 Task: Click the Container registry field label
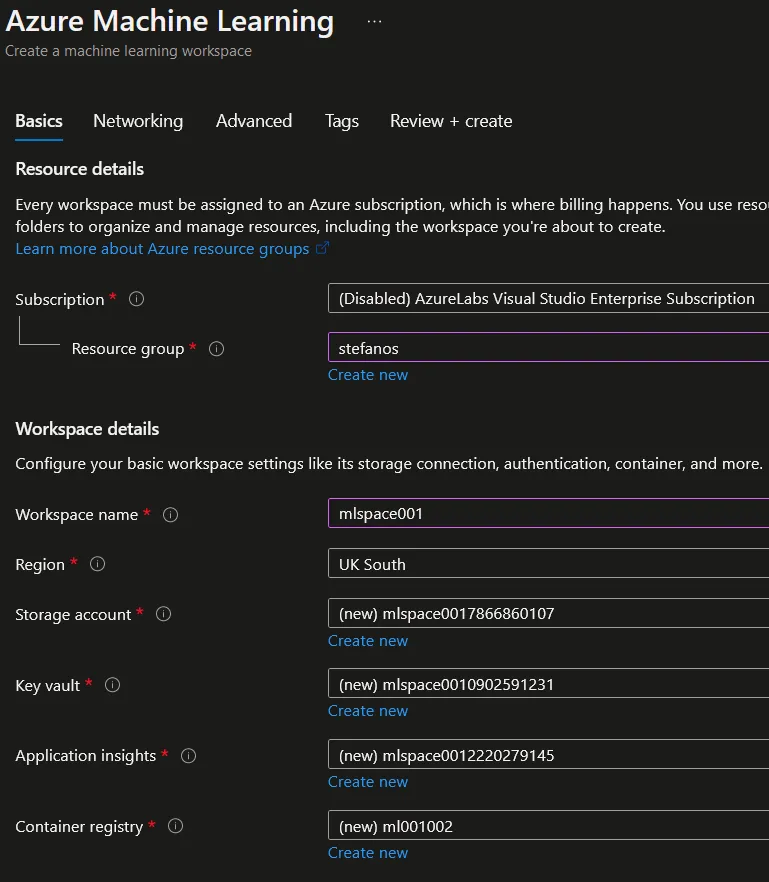(x=79, y=826)
